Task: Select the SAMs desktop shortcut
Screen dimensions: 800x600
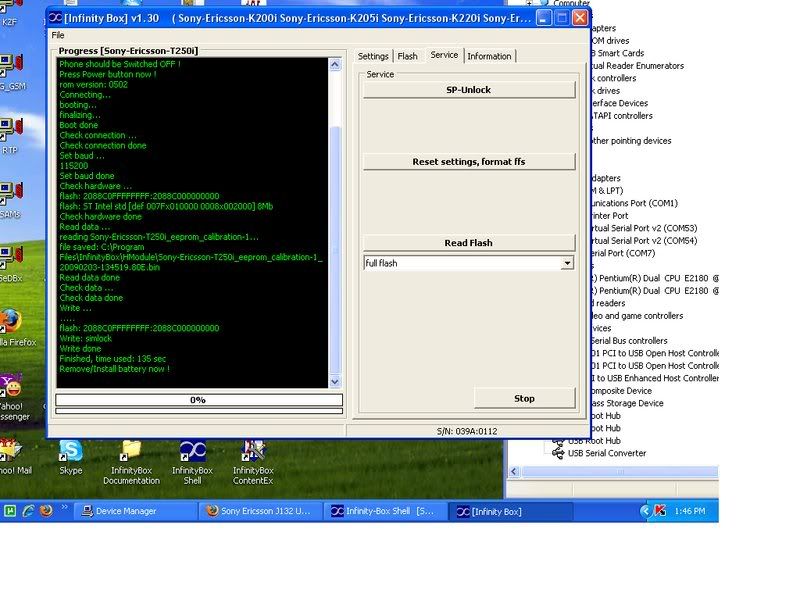Action: (11, 201)
